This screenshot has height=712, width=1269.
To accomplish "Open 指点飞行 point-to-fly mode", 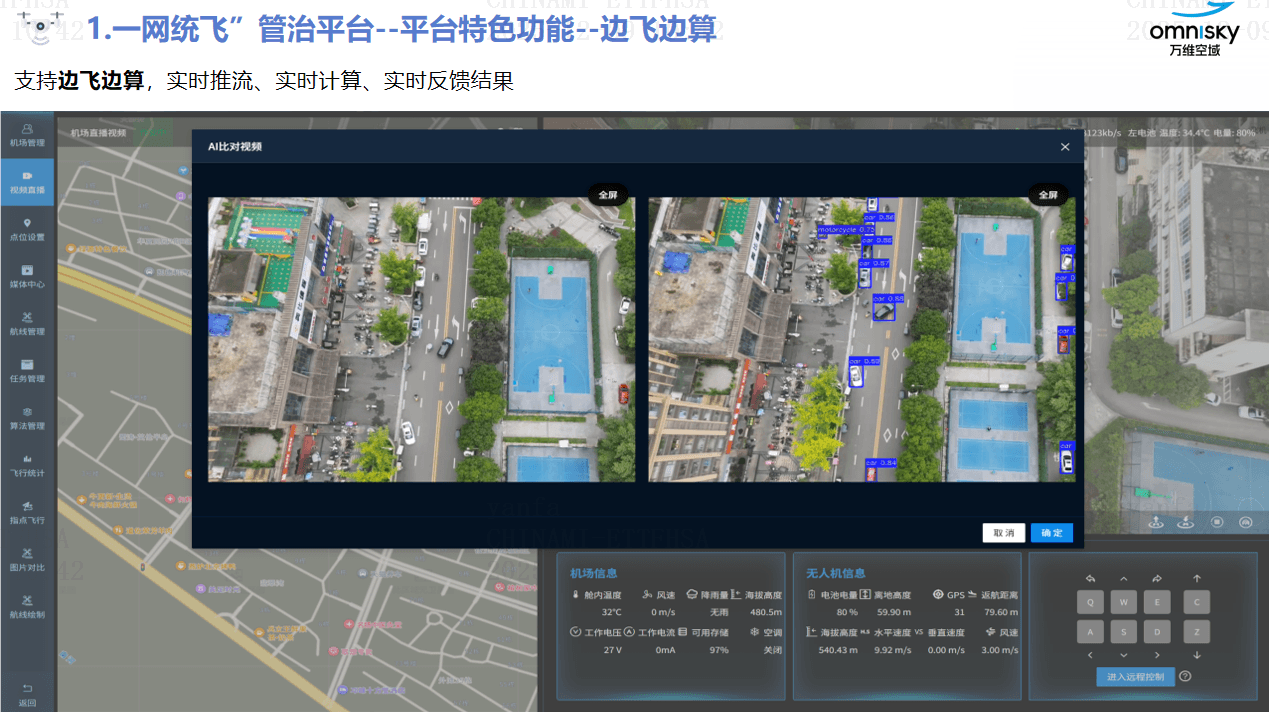I will (27, 512).
